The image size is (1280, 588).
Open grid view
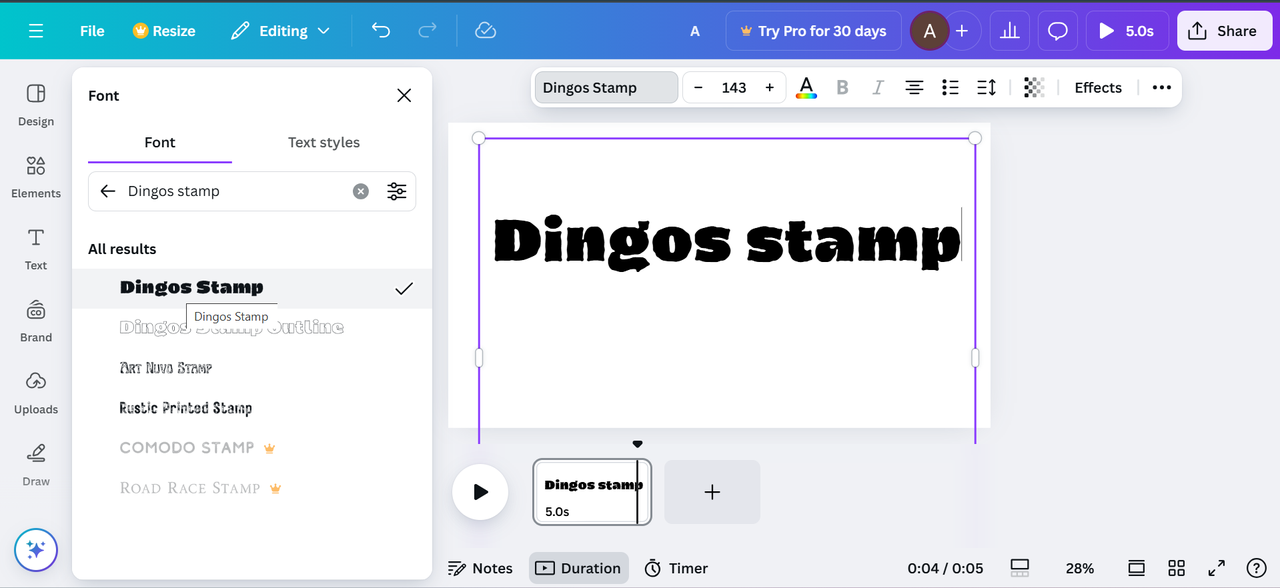pos(1176,568)
